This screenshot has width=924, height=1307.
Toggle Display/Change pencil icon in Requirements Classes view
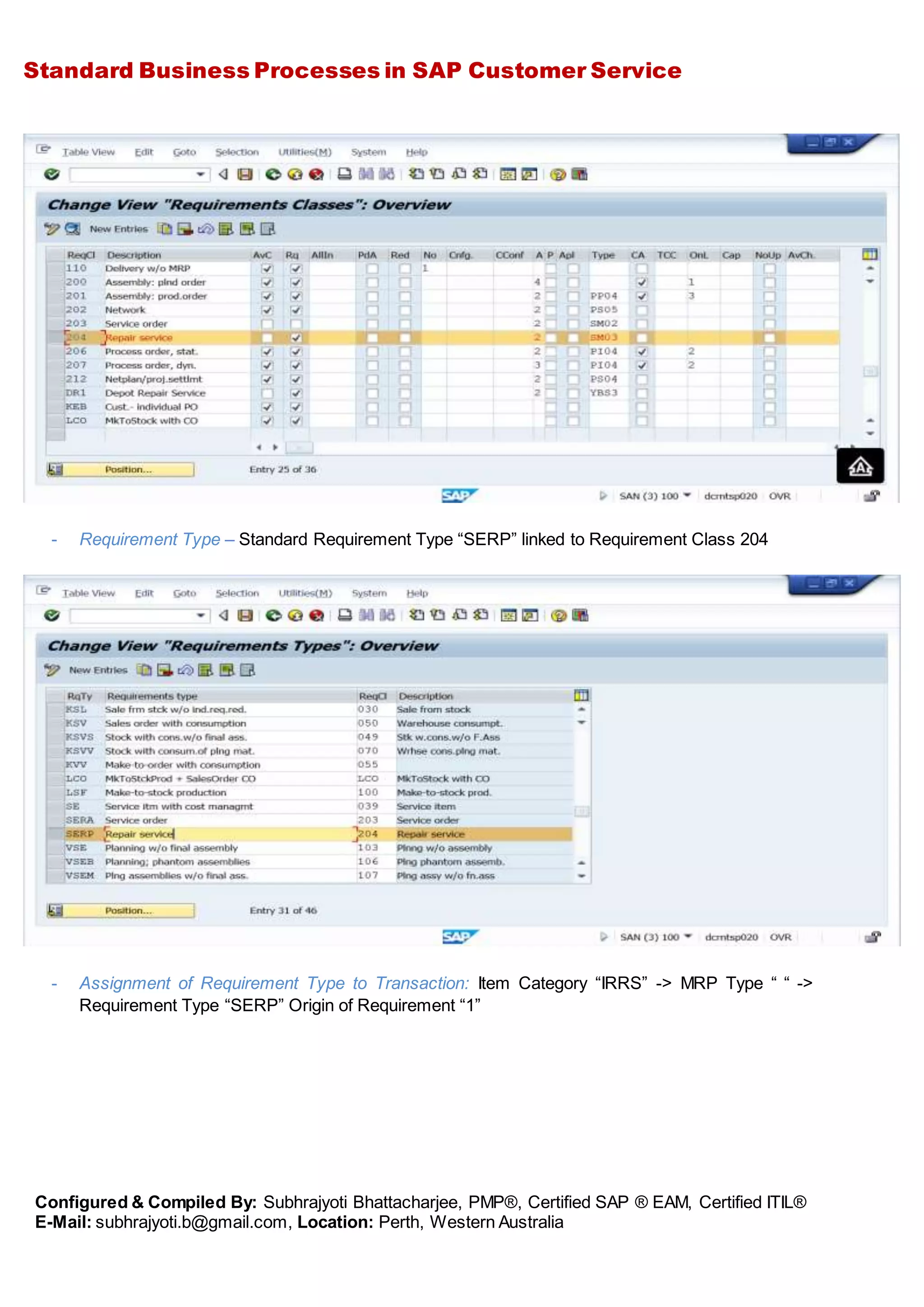coord(52,229)
